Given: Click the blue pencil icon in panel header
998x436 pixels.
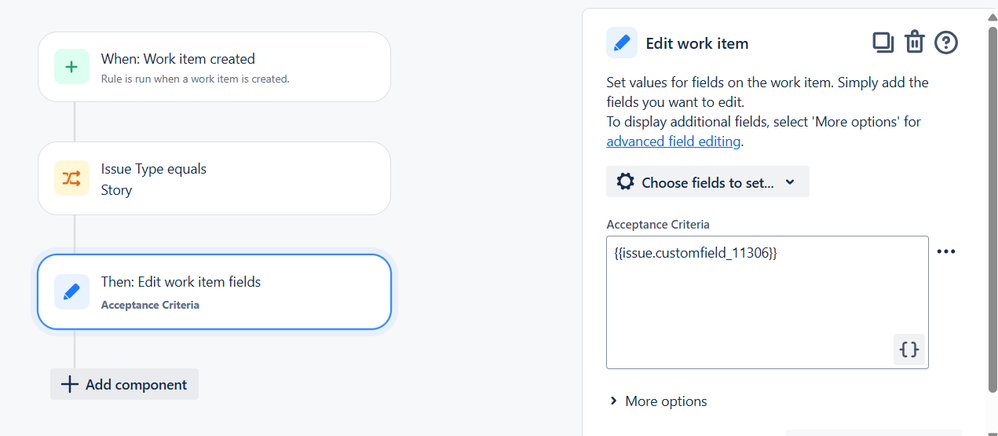Looking at the screenshot, I should pyautogui.click(x=622, y=43).
